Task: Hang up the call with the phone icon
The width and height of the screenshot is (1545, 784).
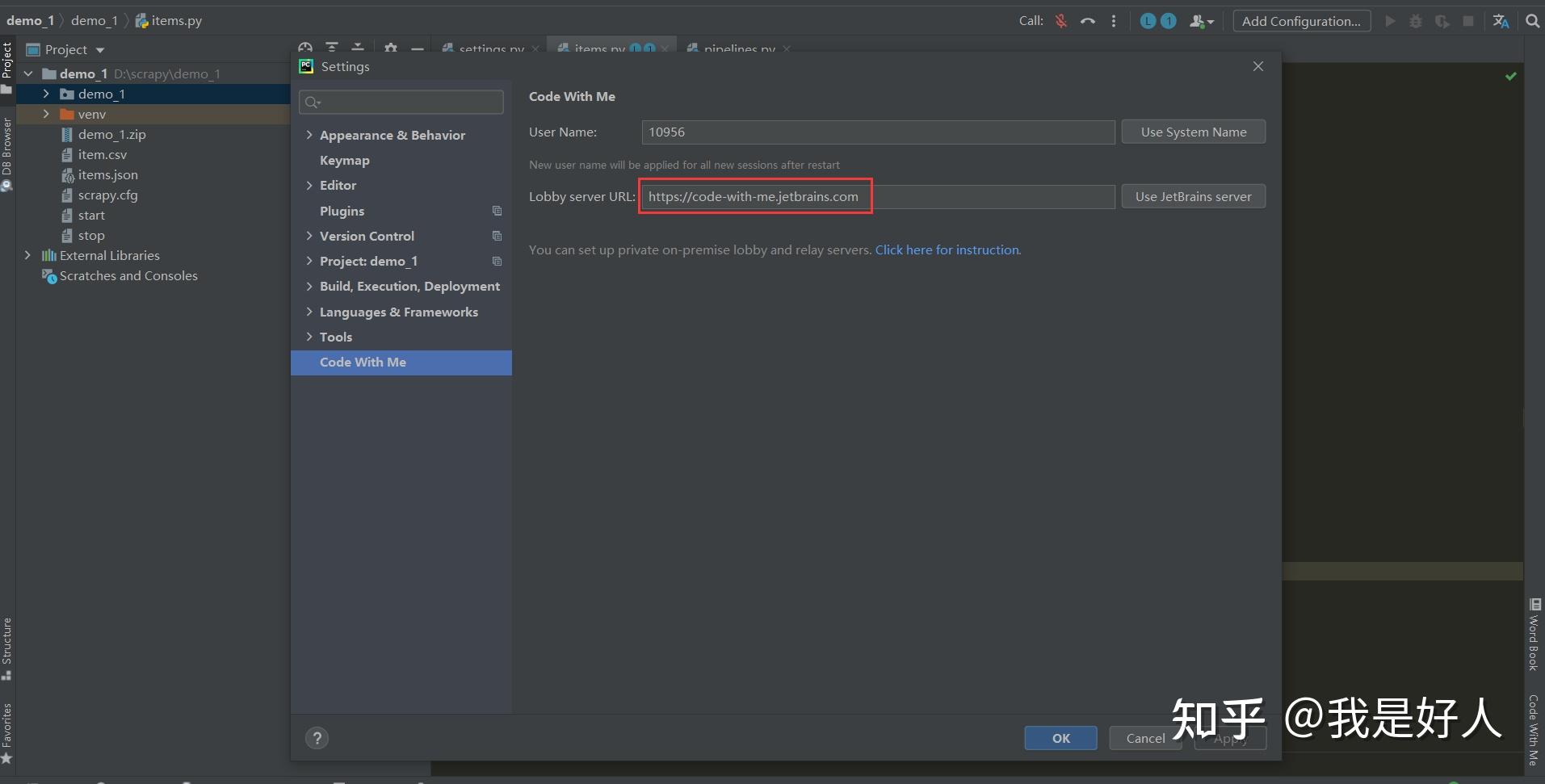Action: [x=1088, y=22]
